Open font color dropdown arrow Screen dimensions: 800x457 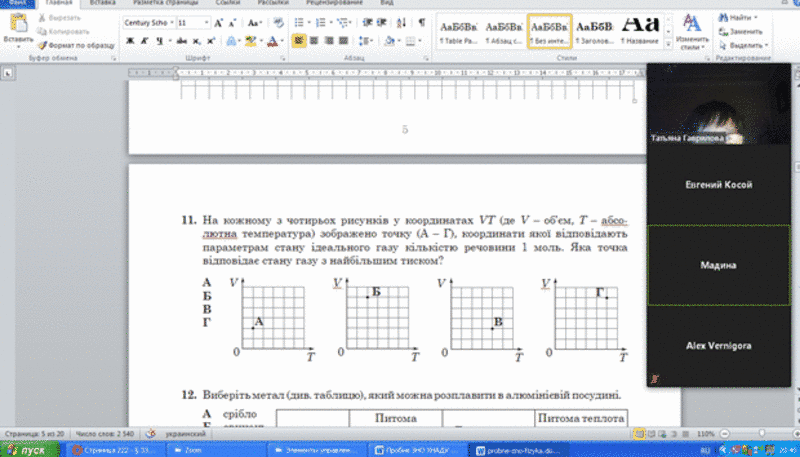click(x=282, y=41)
